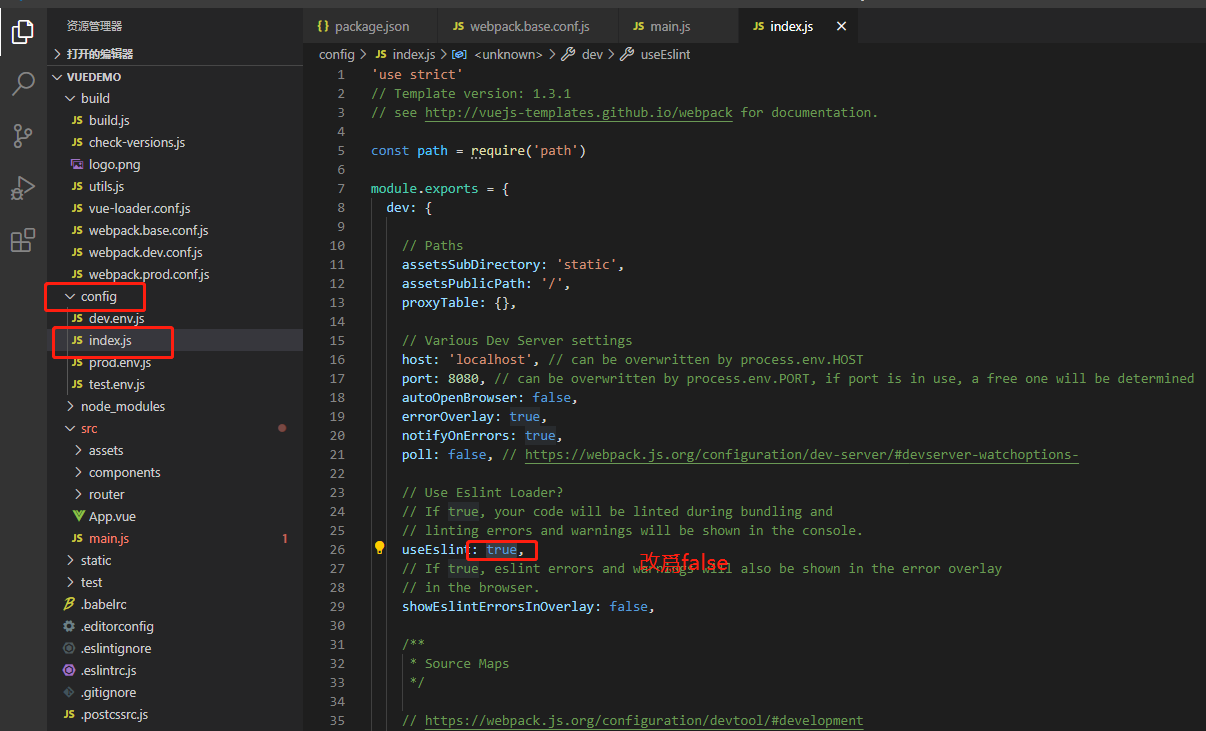
Task: Follow the dev-server watchoptions link on line 21
Action: tap(802, 454)
